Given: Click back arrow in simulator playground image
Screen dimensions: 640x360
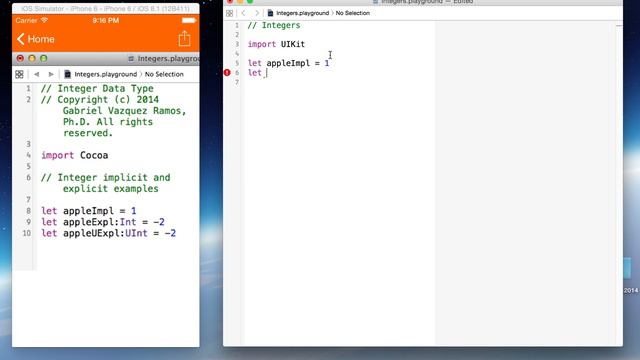Looking at the screenshot, I should coord(37,74).
